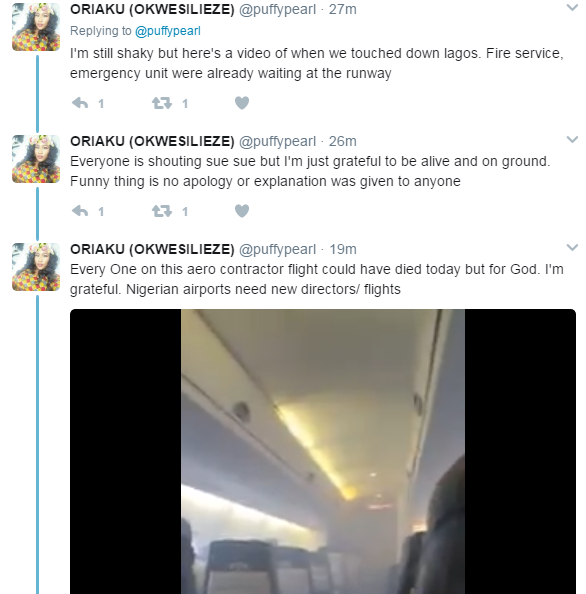Image resolution: width=586 pixels, height=594 pixels.
Task: Reply to the 27m tweet about touching down Lagos
Action: [80, 103]
